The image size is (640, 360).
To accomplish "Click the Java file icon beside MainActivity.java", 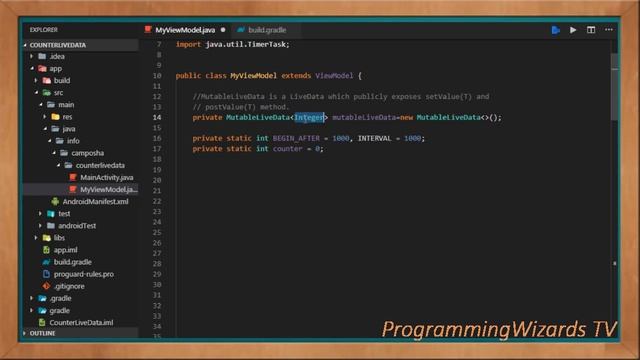I will (x=73, y=177).
